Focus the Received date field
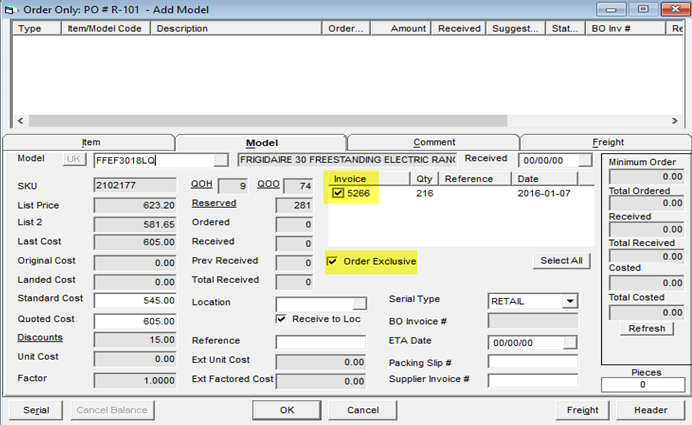Image resolution: width=692 pixels, height=425 pixels. click(x=549, y=160)
